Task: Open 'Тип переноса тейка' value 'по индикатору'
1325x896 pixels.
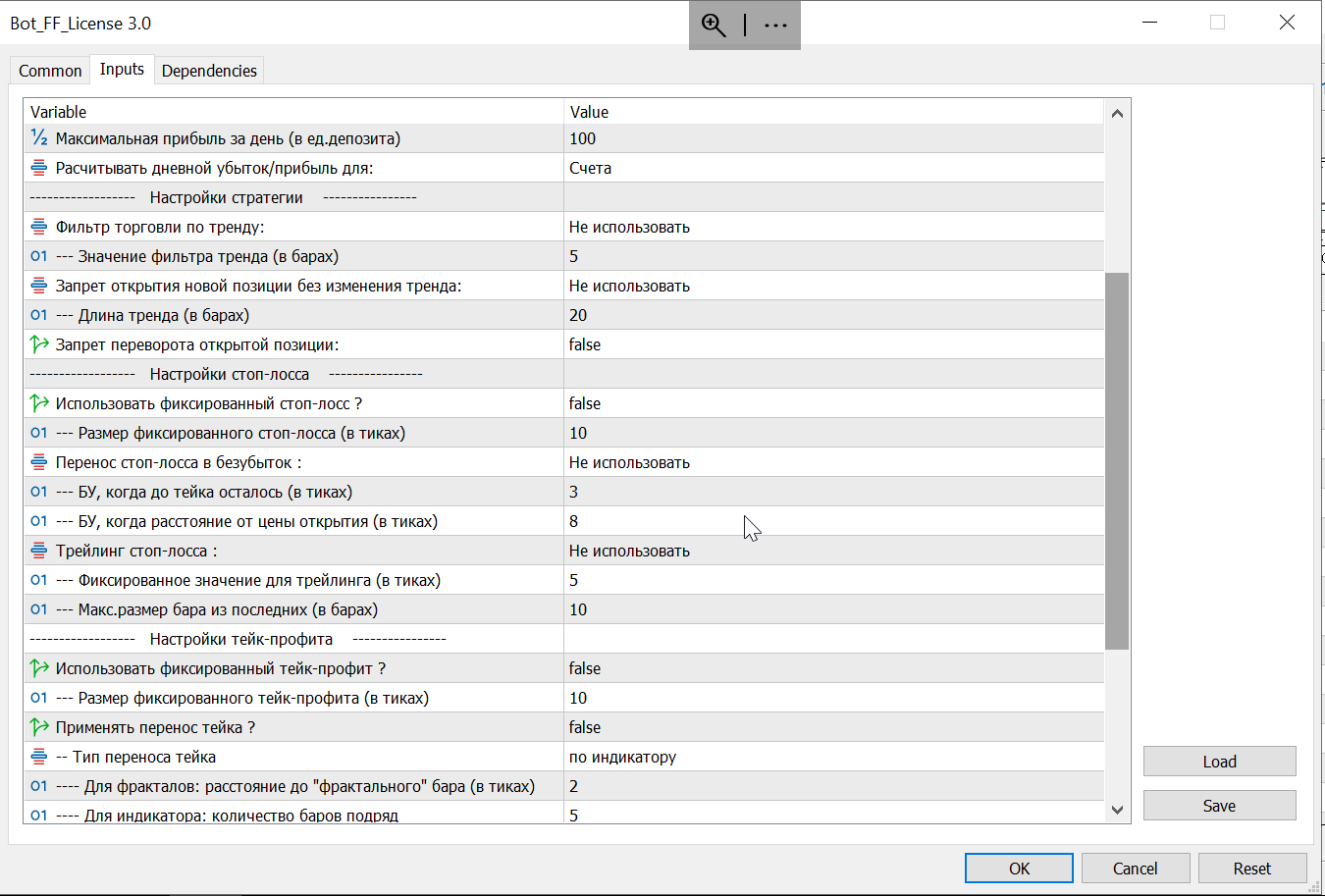Action: point(622,757)
